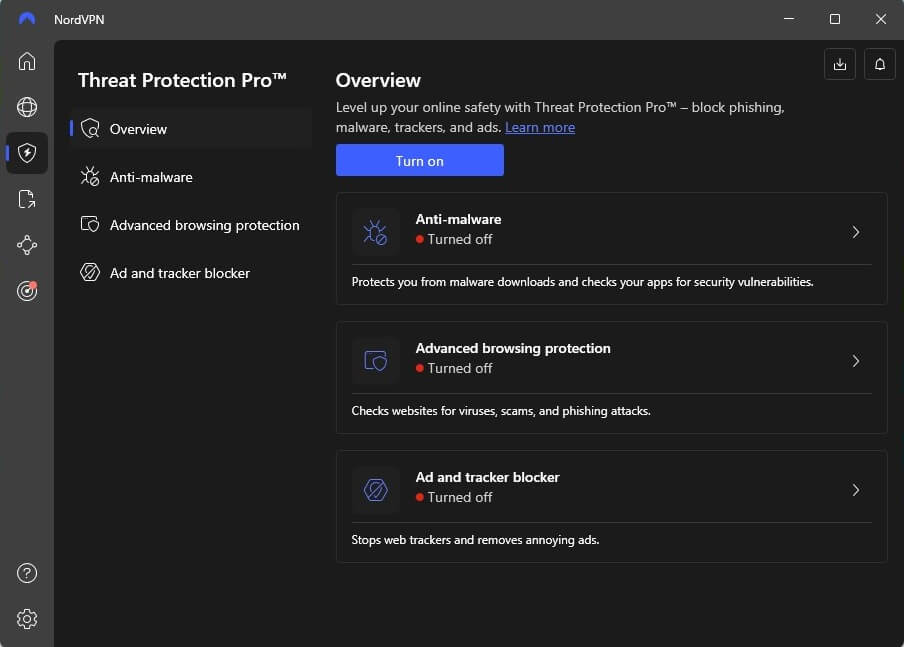Select Overview in Threat Protection menu
The height and width of the screenshot is (647, 904).
(191, 129)
